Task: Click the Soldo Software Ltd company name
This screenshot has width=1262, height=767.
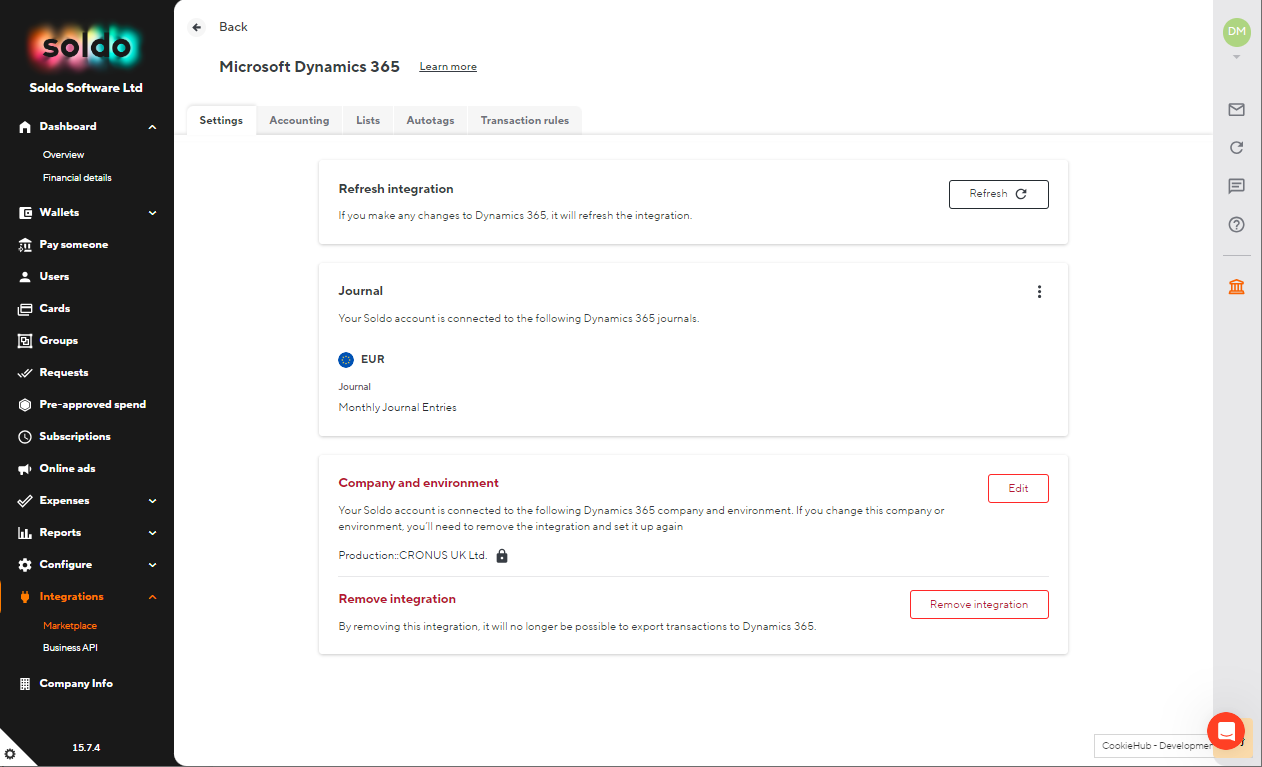Action: coord(86,88)
